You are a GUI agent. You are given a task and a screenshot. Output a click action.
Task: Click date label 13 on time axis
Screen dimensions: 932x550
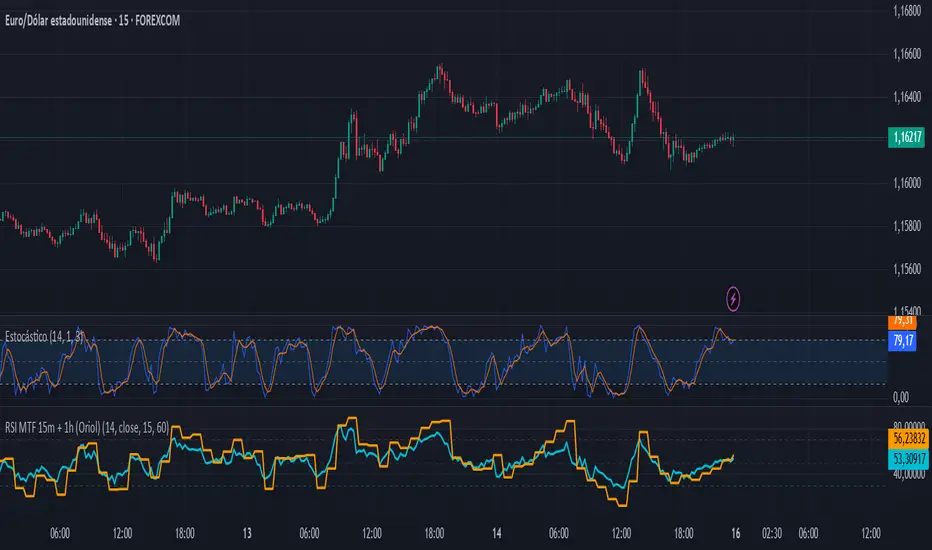point(247,533)
